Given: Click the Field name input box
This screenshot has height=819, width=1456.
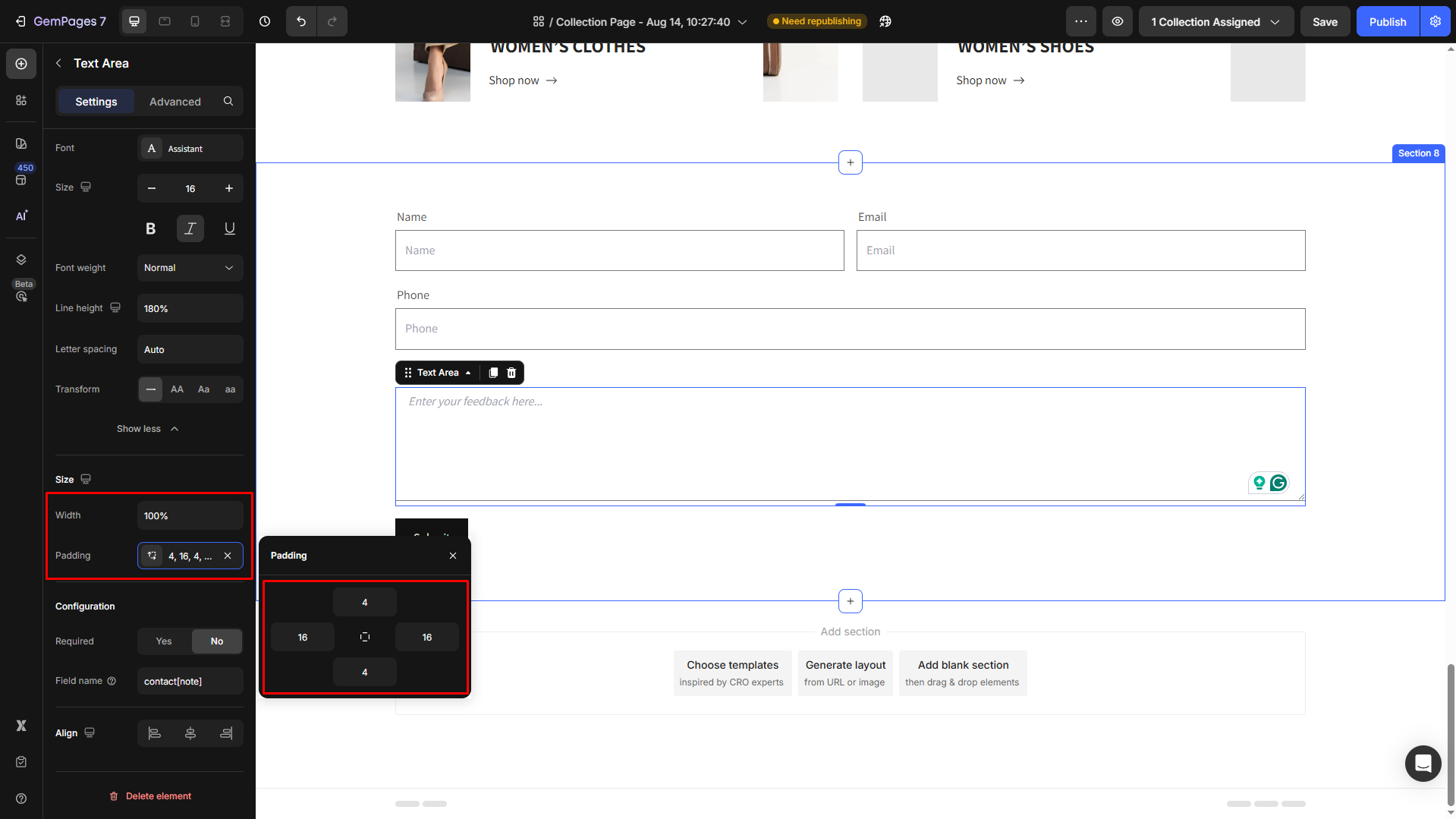Looking at the screenshot, I should [x=190, y=682].
